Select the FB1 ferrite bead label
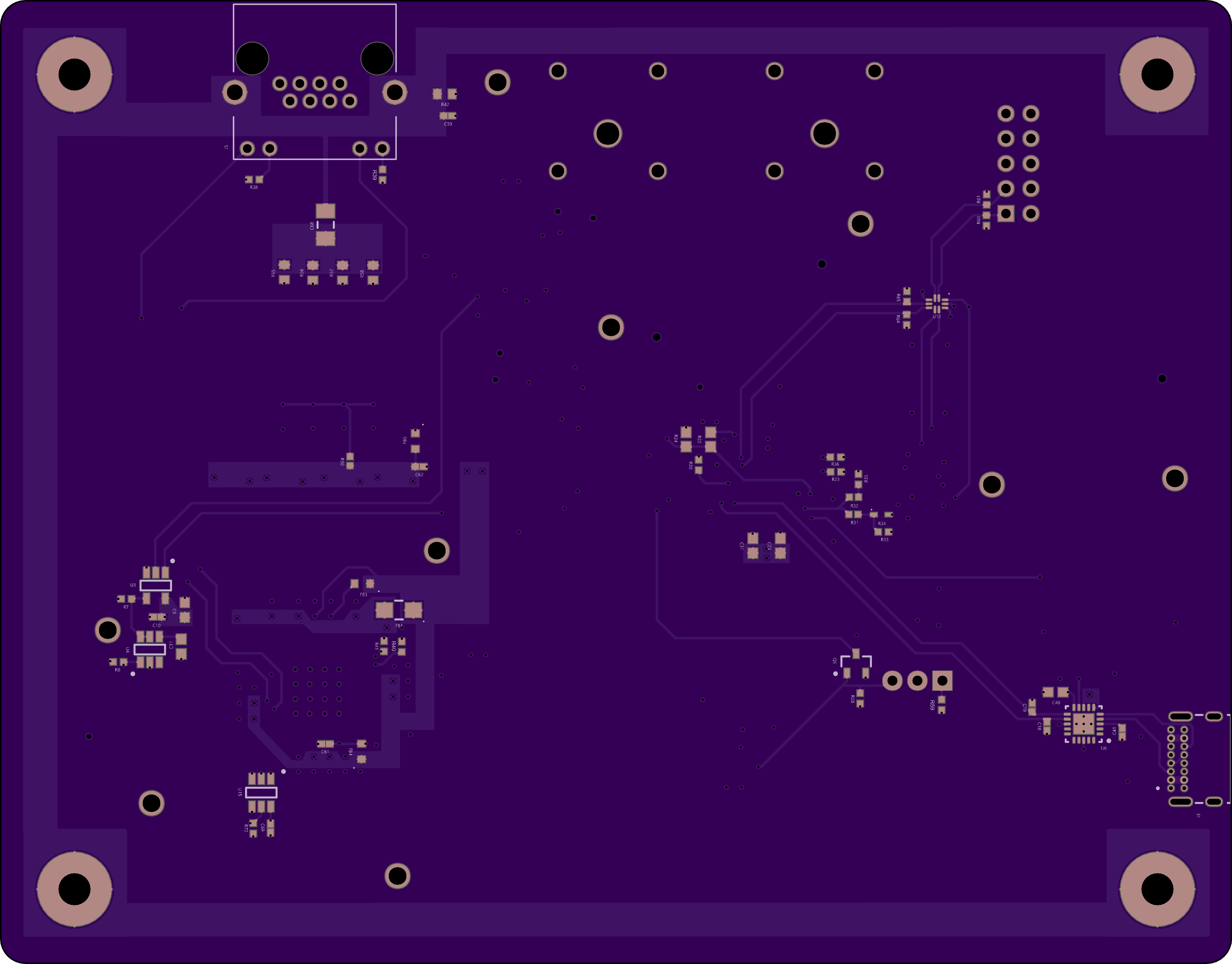Image resolution: width=1232 pixels, height=964 pixels. [x=399, y=626]
